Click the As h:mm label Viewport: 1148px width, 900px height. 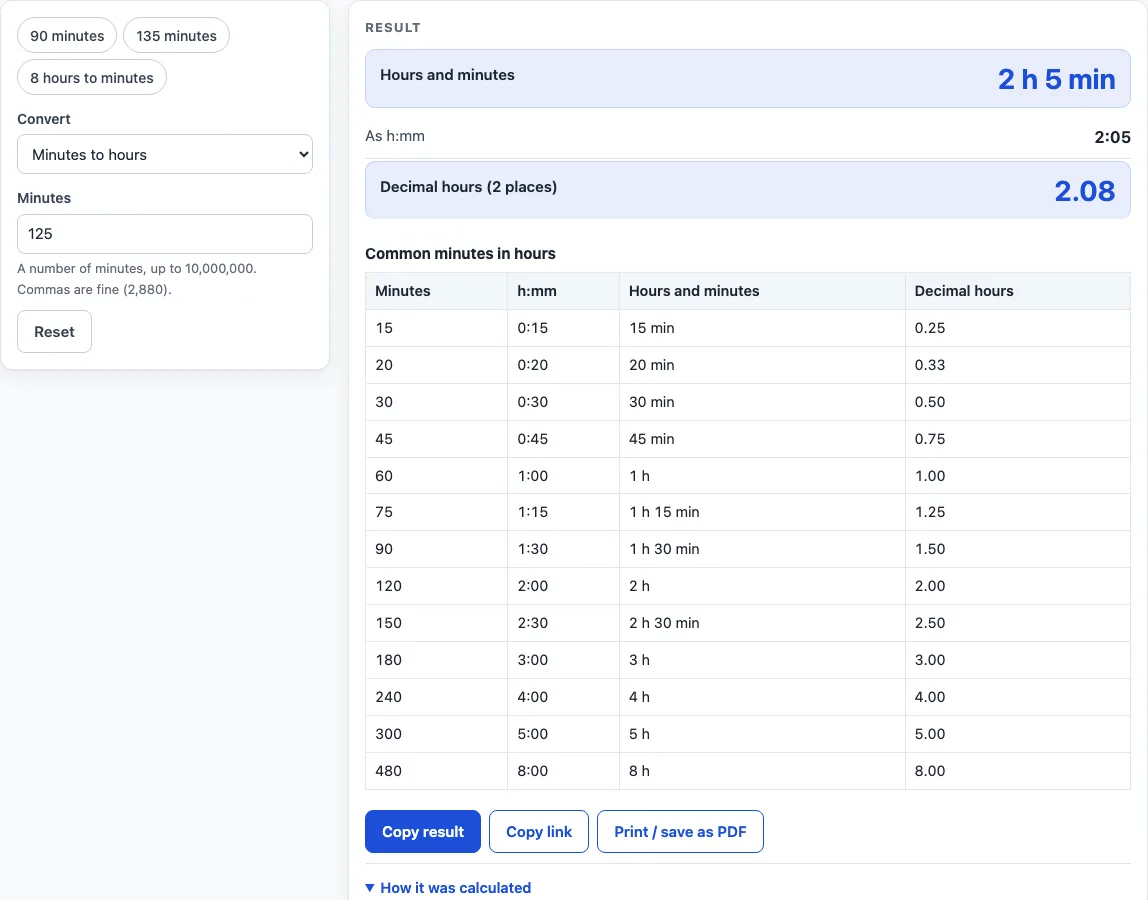point(395,136)
